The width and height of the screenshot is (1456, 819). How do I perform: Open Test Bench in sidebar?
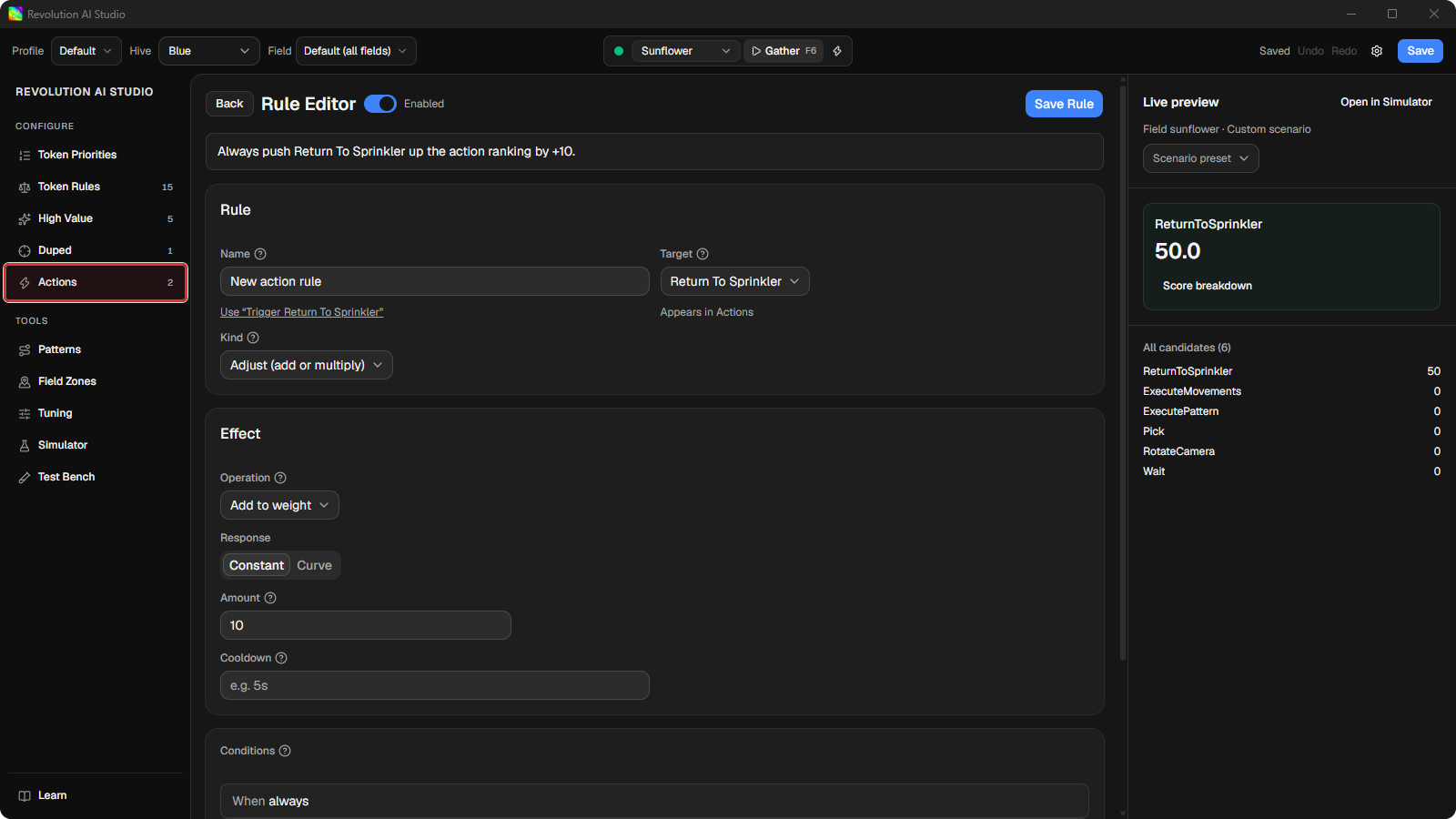pyautogui.click(x=96, y=477)
